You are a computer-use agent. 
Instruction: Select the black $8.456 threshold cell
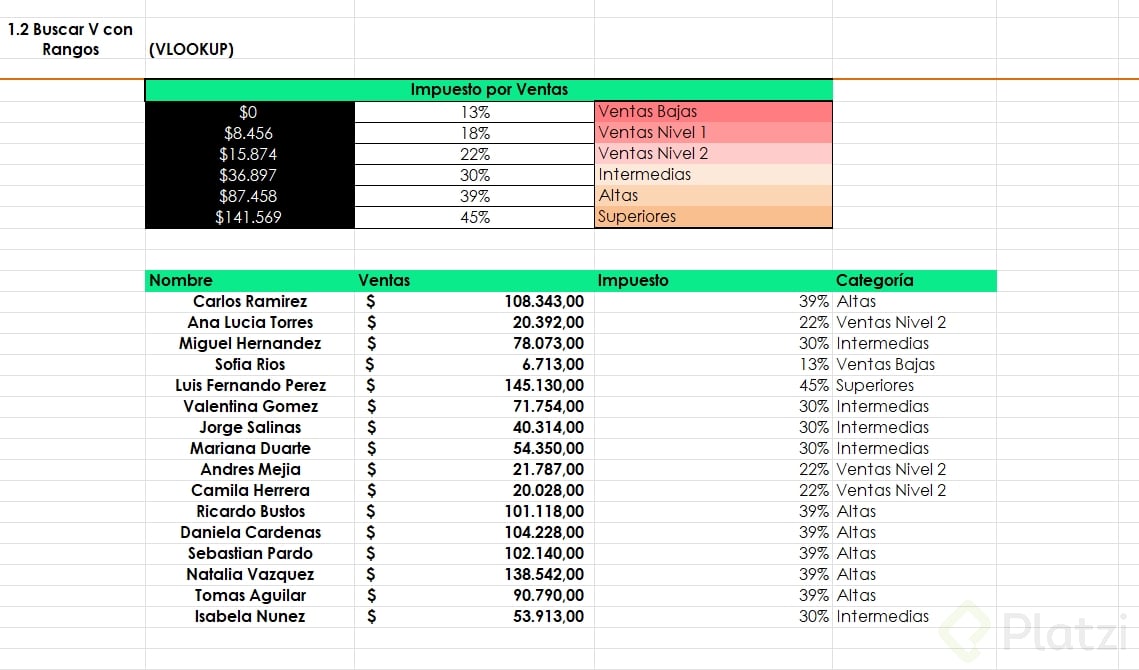pyautogui.click(x=249, y=133)
